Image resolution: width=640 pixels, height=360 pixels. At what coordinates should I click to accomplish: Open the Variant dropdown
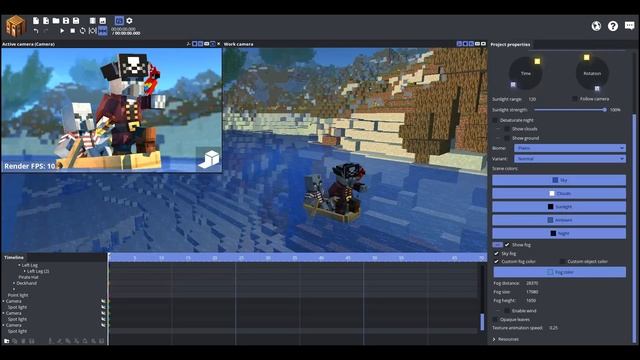pyautogui.click(x=570, y=158)
